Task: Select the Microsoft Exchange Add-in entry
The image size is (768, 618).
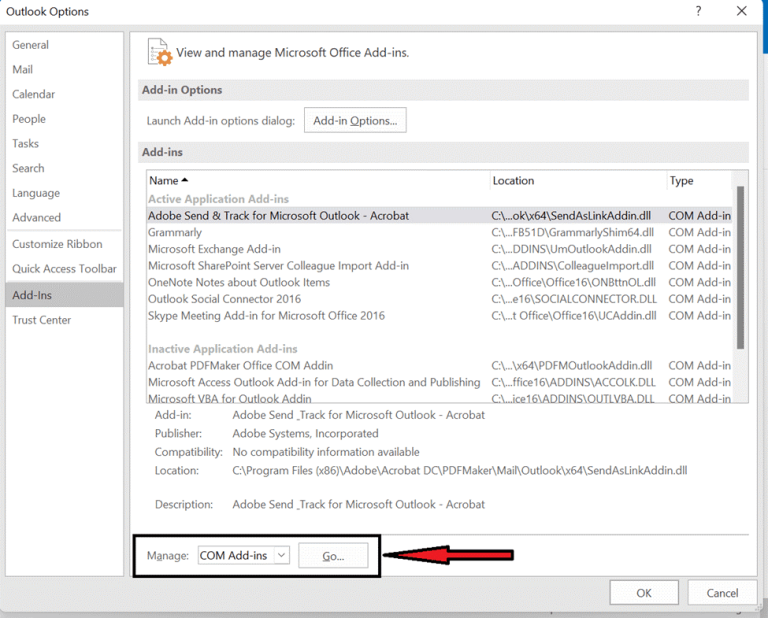Action: point(214,249)
